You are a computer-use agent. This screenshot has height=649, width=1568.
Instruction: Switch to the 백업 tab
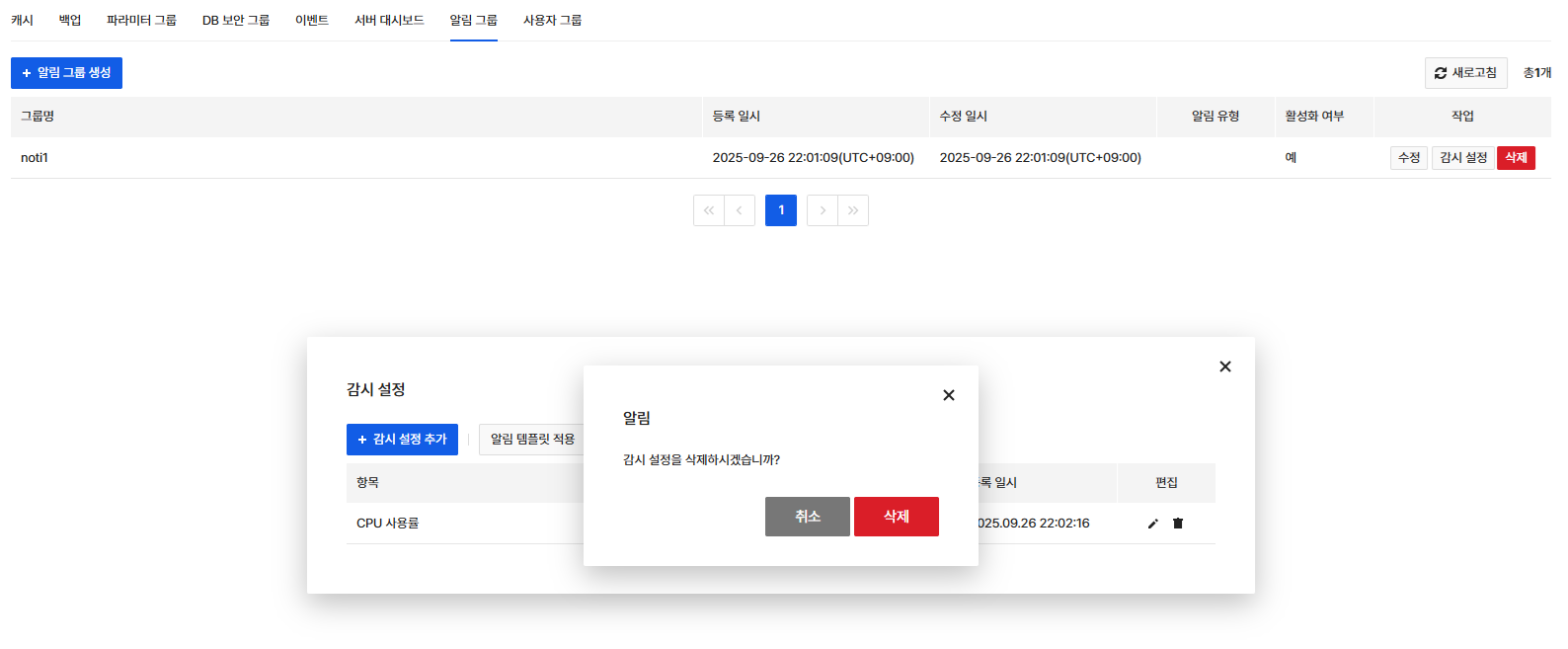click(70, 20)
